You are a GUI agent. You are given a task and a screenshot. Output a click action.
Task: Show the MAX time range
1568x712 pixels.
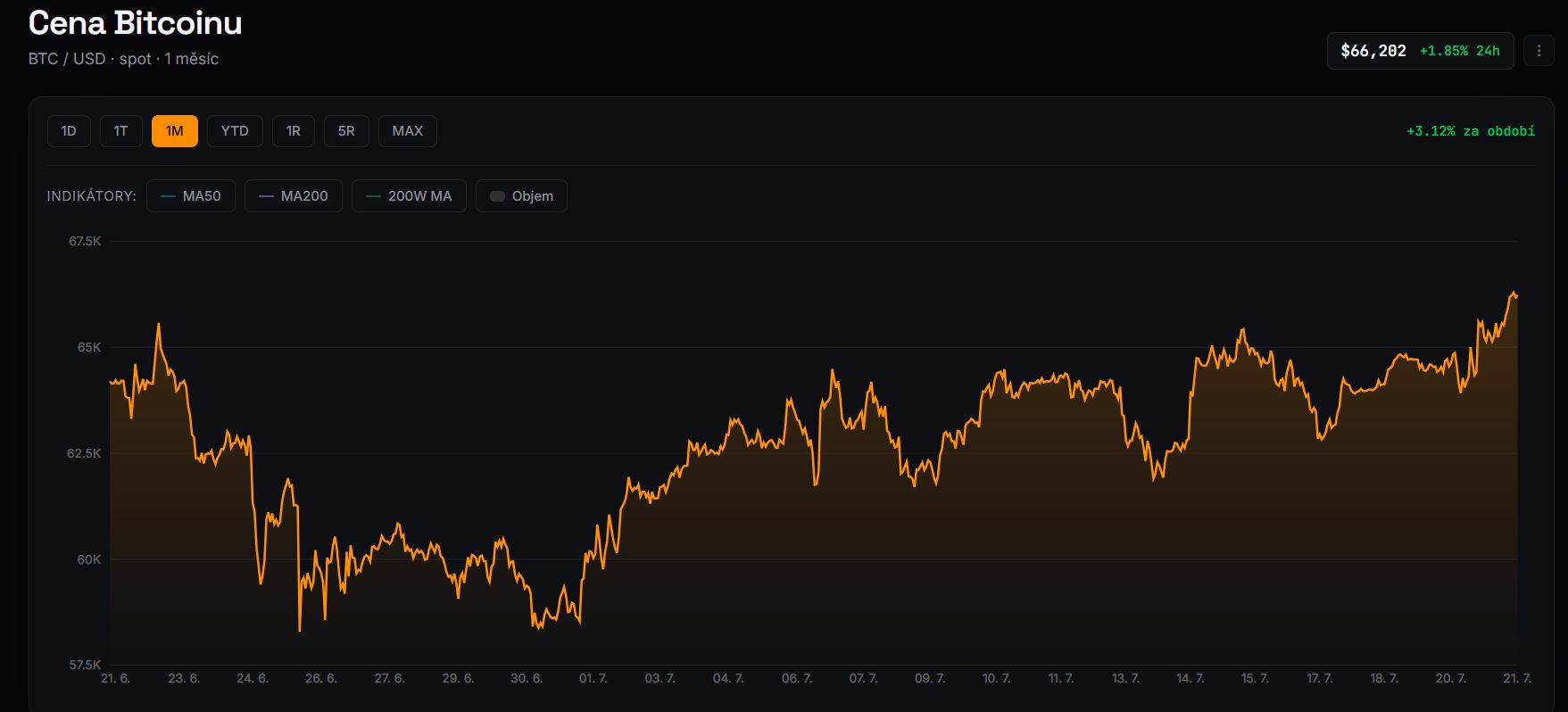tap(408, 131)
